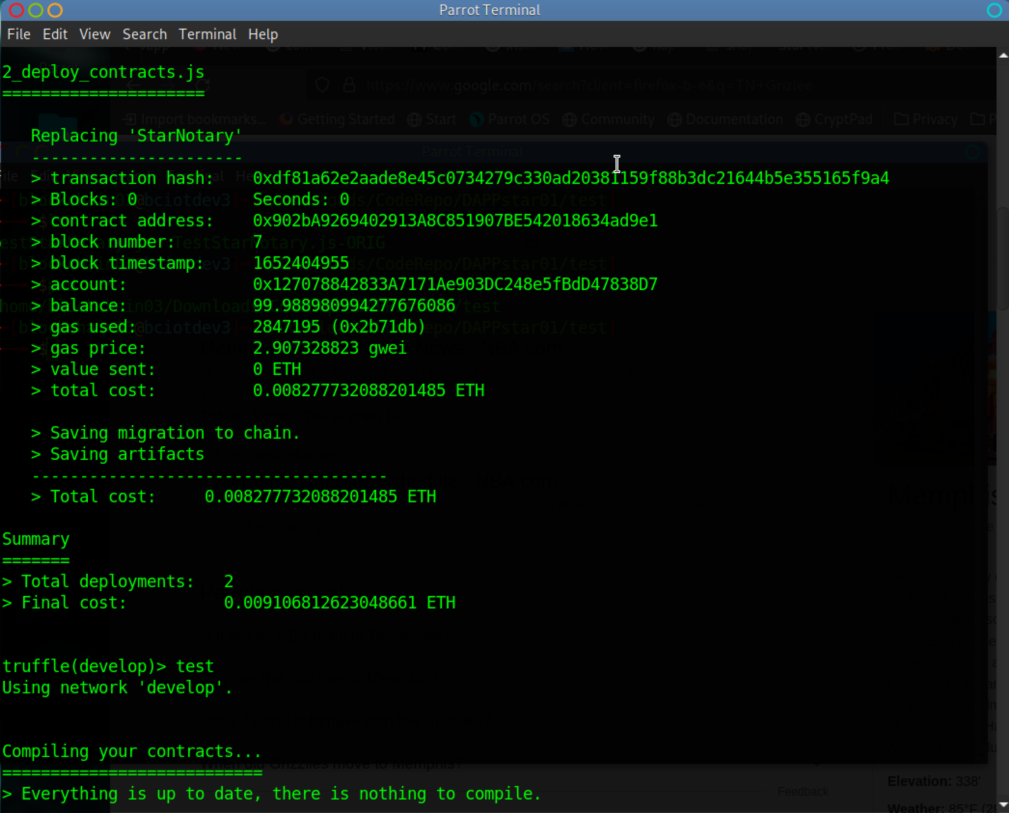This screenshot has width=1009, height=813.
Task: Click the '2_deploy_contracts.js' heading
Action: tap(103, 72)
